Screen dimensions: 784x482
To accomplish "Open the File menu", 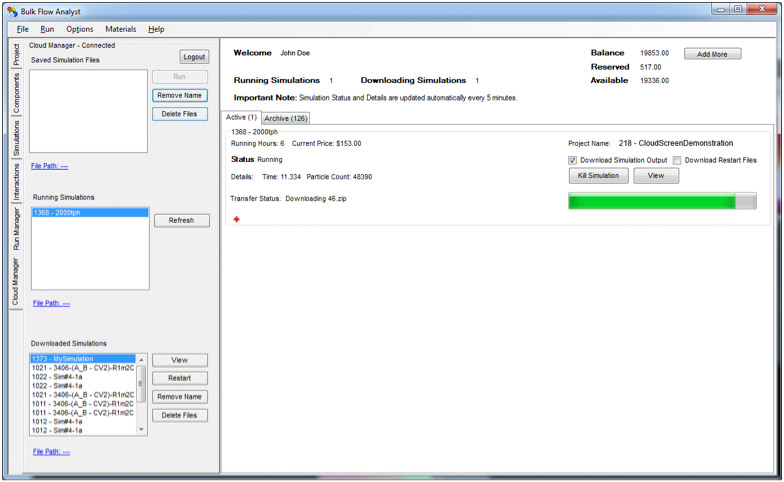I will (x=22, y=29).
